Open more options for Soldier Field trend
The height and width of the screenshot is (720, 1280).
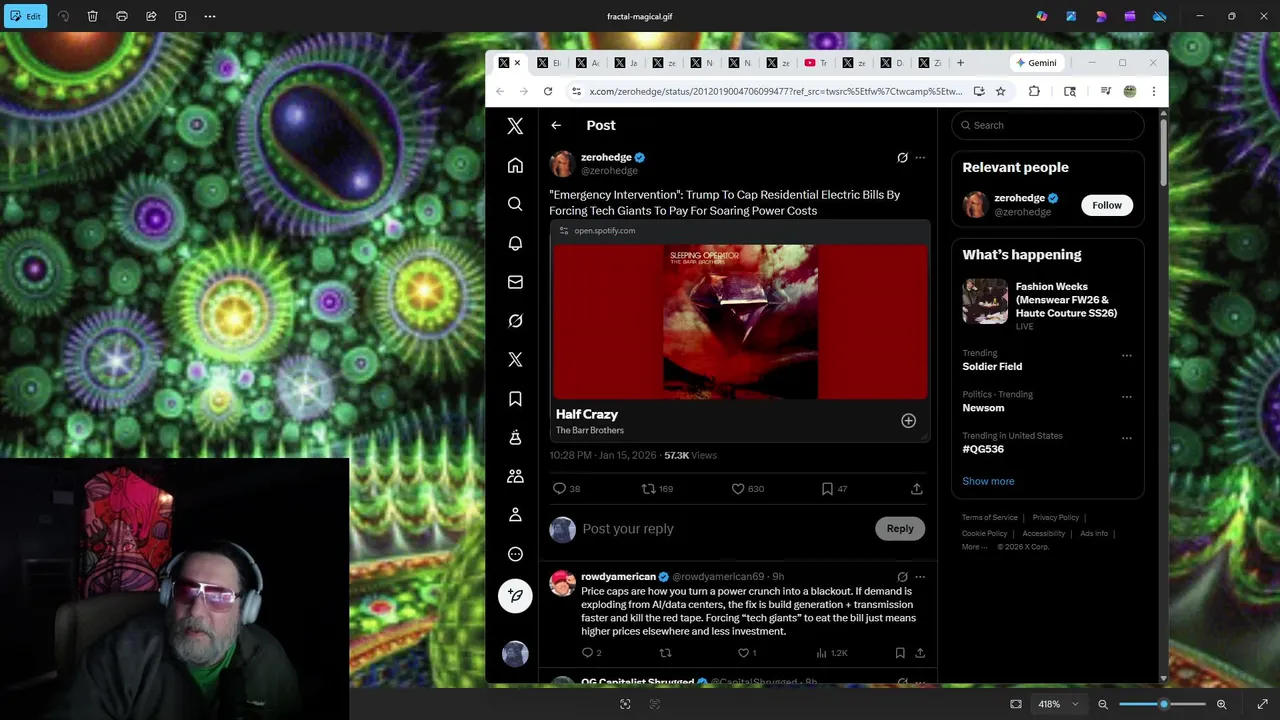click(1126, 355)
